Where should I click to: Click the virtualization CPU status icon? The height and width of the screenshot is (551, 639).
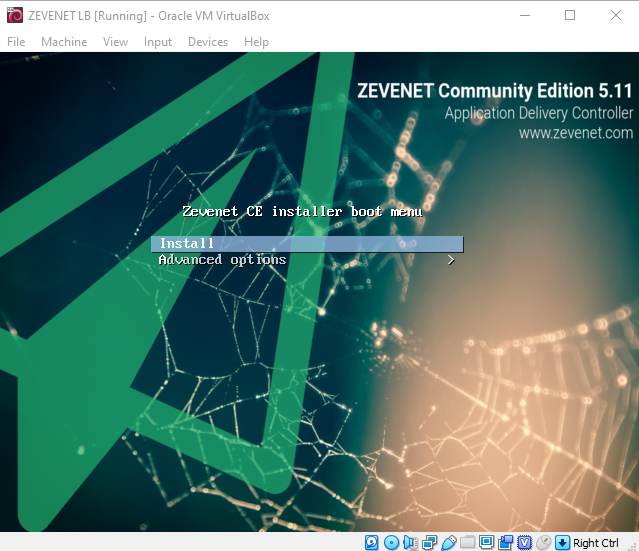[524, 542]
